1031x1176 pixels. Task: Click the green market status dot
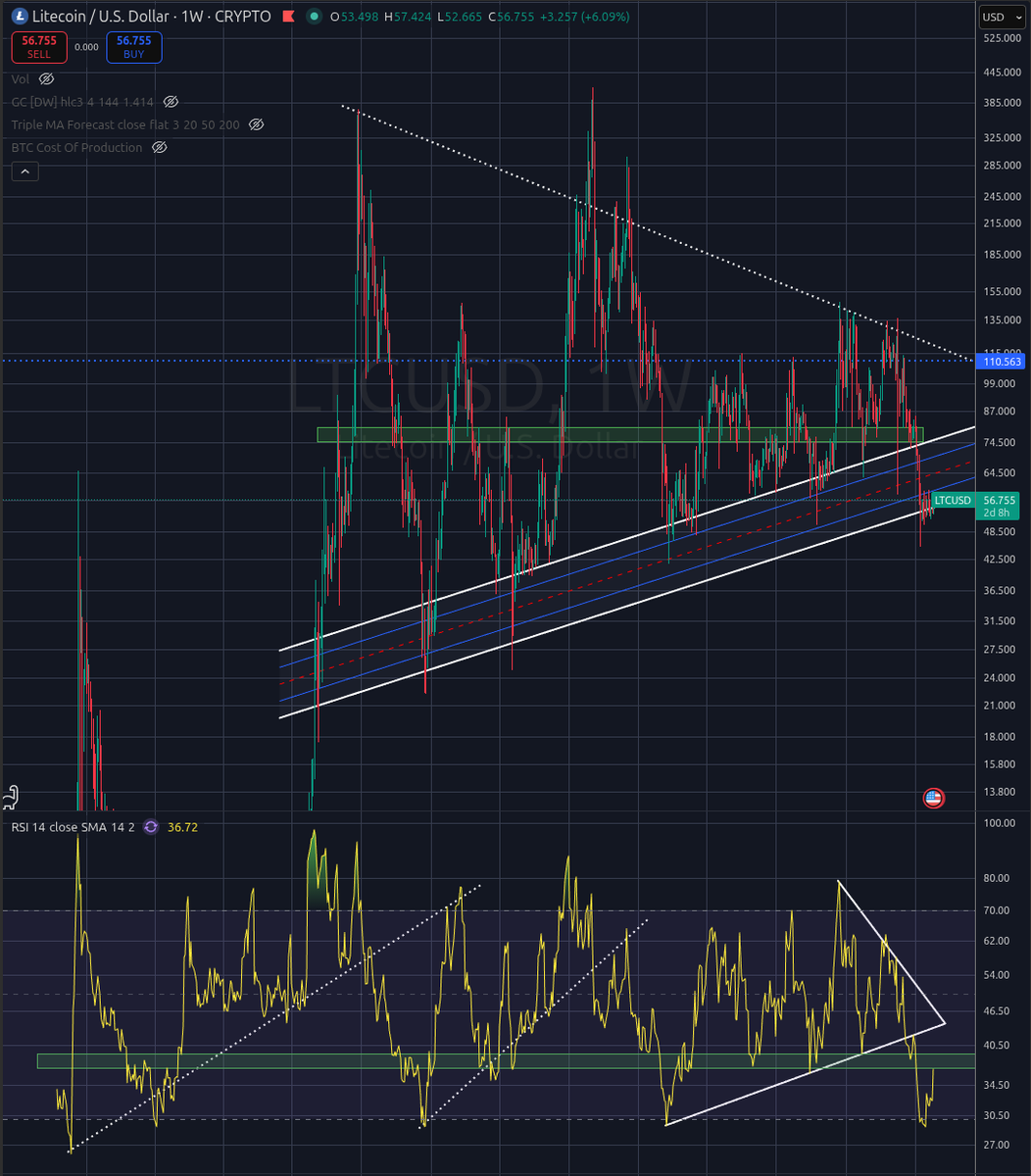pyautogui.click(x=313, y=17)
